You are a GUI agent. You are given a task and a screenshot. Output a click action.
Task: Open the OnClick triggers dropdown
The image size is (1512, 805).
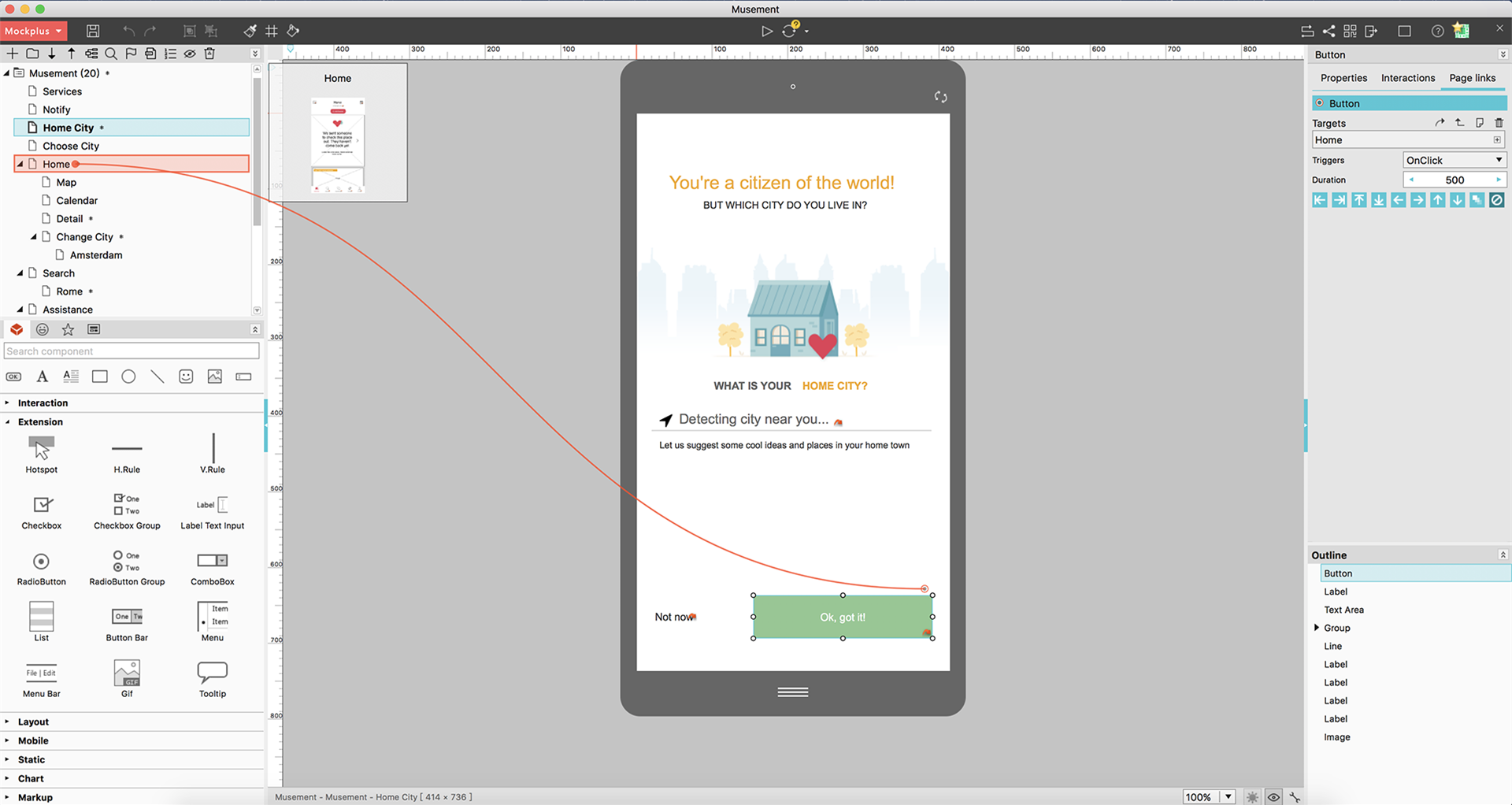(1455, 160)
